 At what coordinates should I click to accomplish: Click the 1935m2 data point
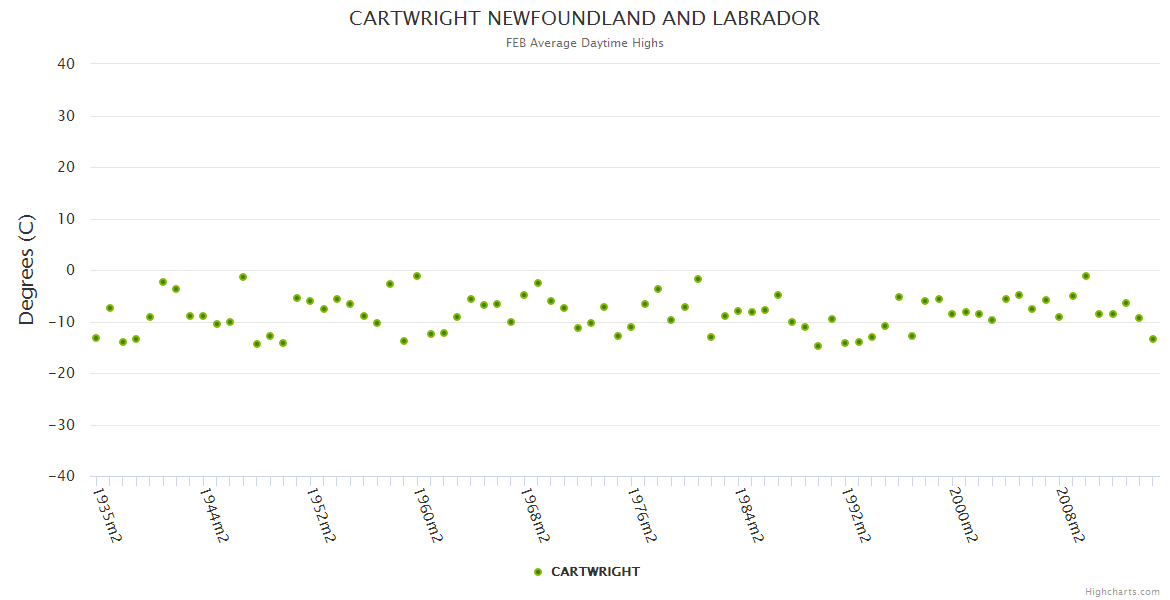click(96, 338)
